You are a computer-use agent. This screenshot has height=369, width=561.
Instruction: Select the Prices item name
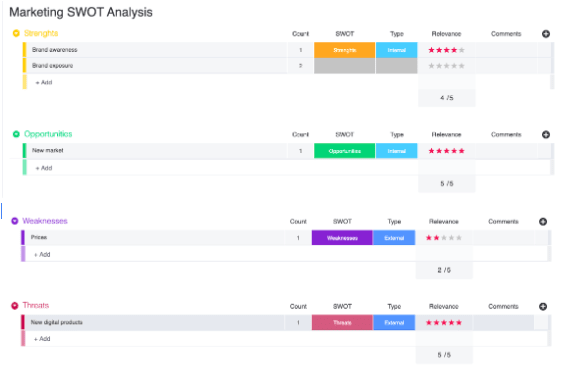[x=39, y=237]
